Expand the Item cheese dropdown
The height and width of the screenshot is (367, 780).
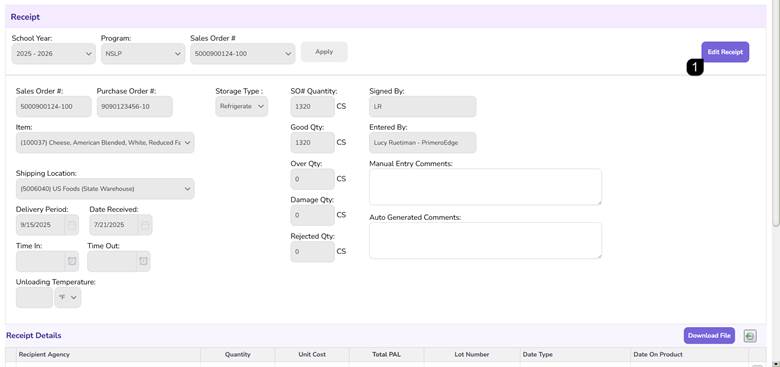tap(105, 143)
